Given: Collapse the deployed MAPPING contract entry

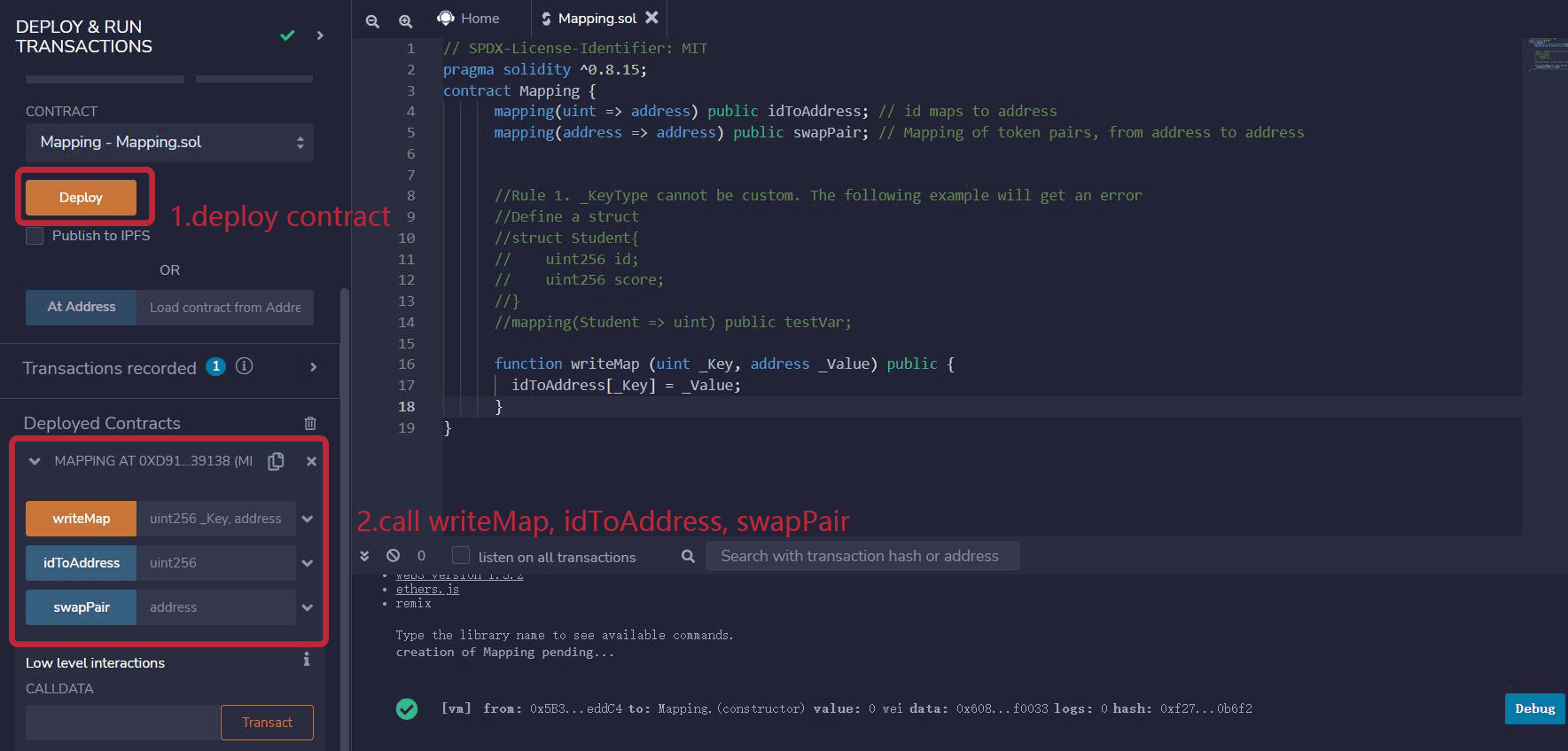Looking at the screenshot, I should tap(35, 461).
